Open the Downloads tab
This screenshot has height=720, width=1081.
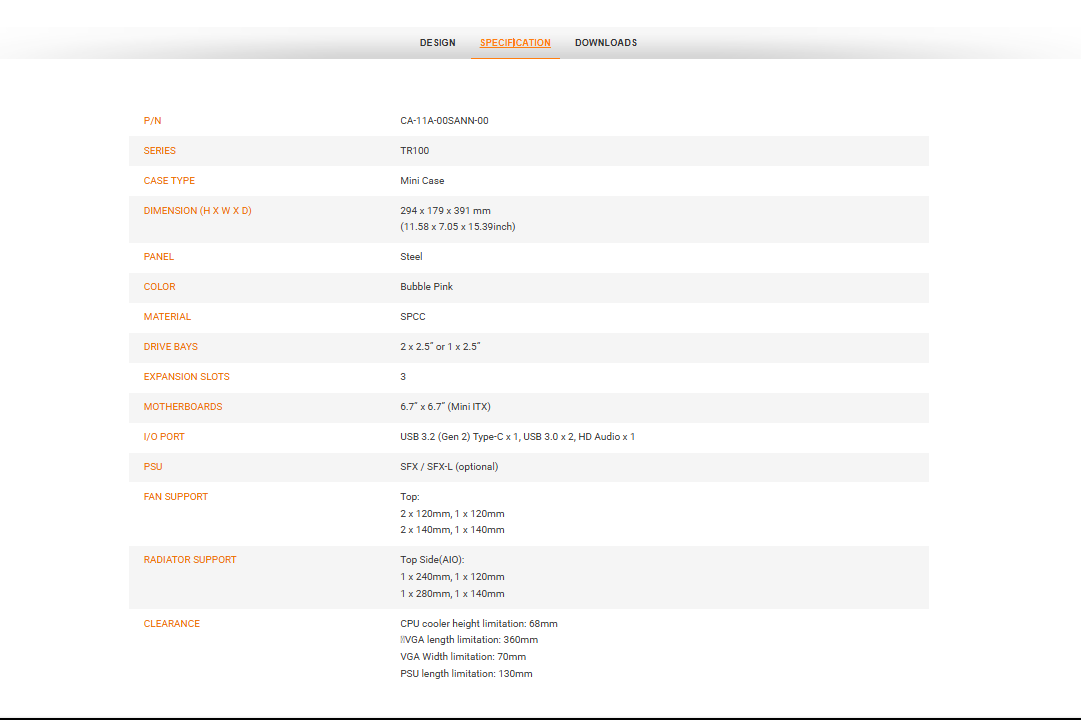(x=605, y=43)
